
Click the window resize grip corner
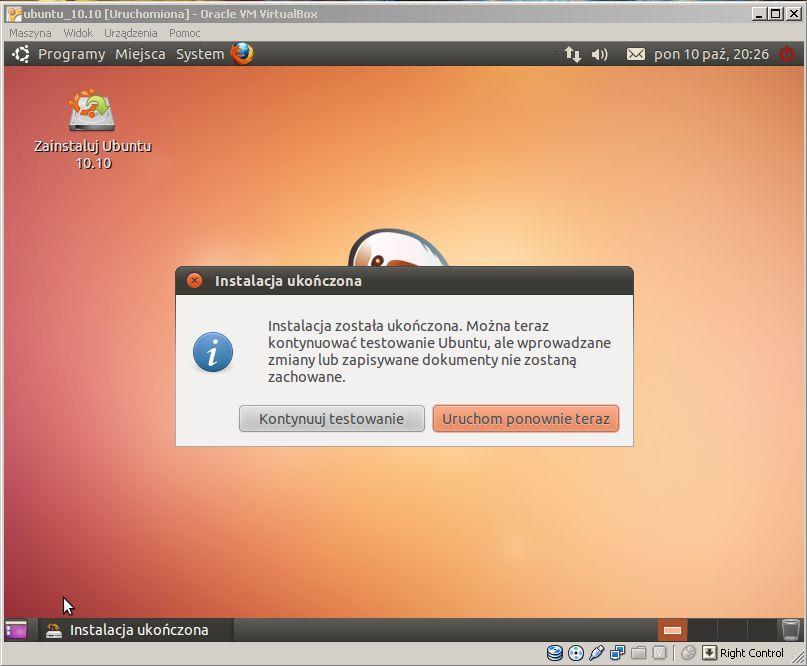[798, 655]
